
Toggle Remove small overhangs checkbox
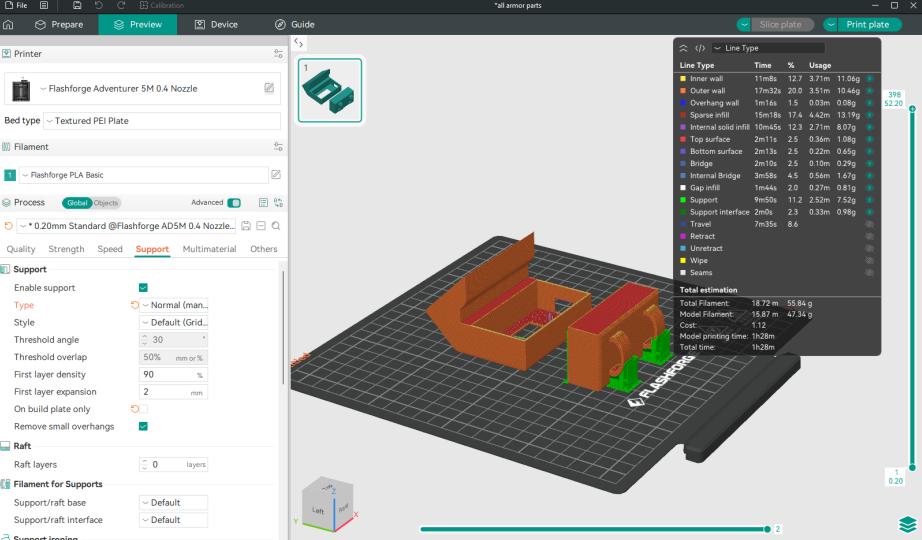point(143,426)
